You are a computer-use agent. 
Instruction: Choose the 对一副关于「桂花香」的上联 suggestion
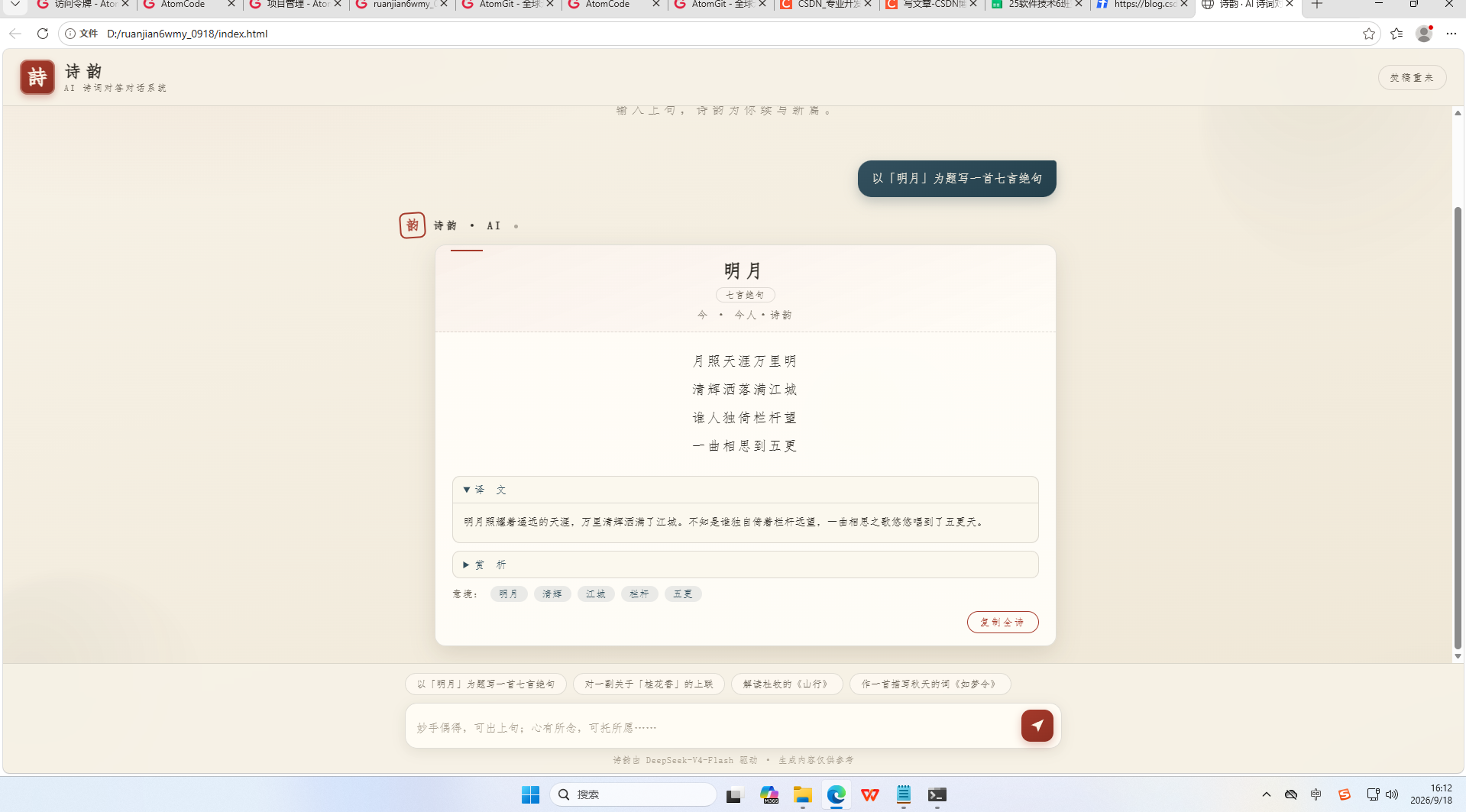(x=649, y=684)
